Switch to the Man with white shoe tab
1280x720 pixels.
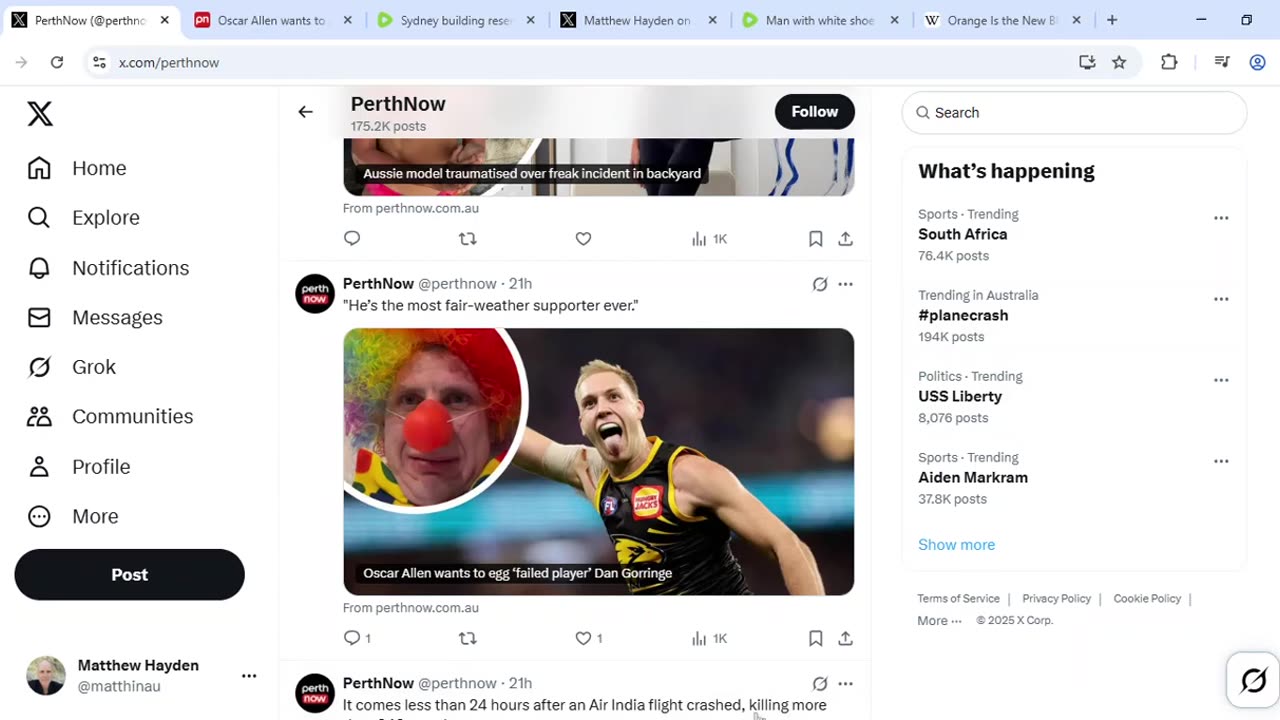pos(820,20)
